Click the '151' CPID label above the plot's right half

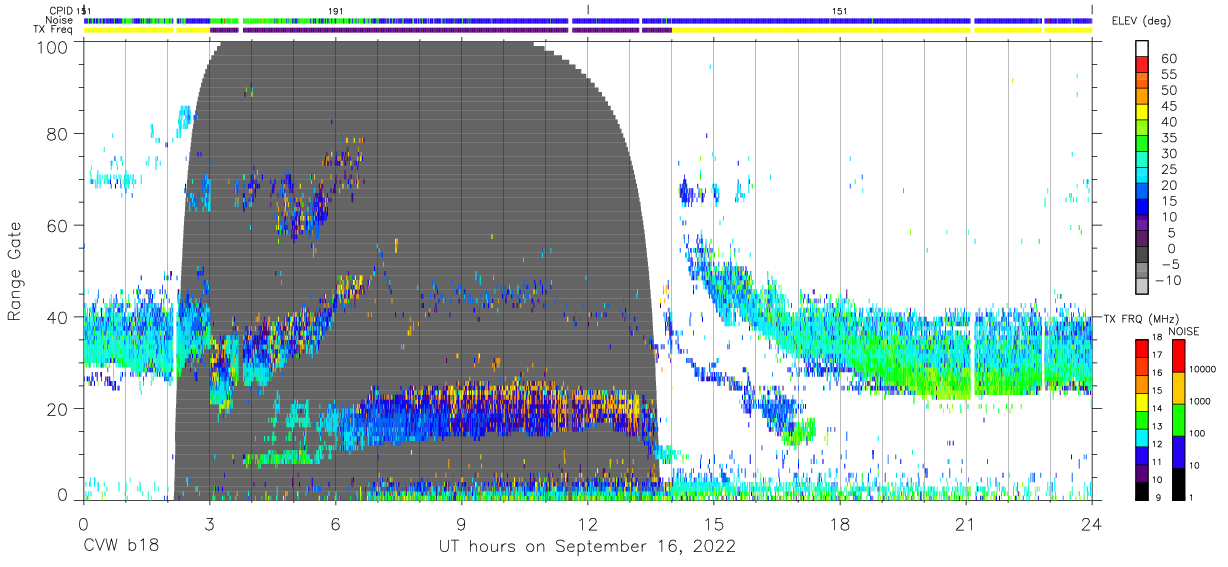tap(840, 10)
